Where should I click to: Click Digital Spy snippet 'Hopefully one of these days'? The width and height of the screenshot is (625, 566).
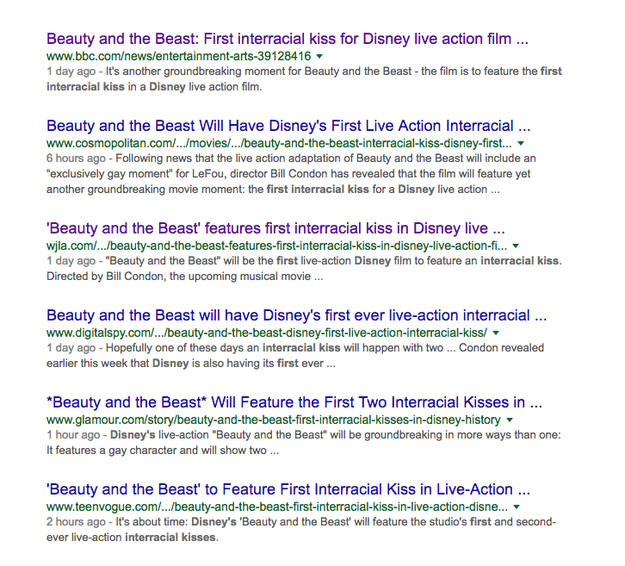[295, 356]
